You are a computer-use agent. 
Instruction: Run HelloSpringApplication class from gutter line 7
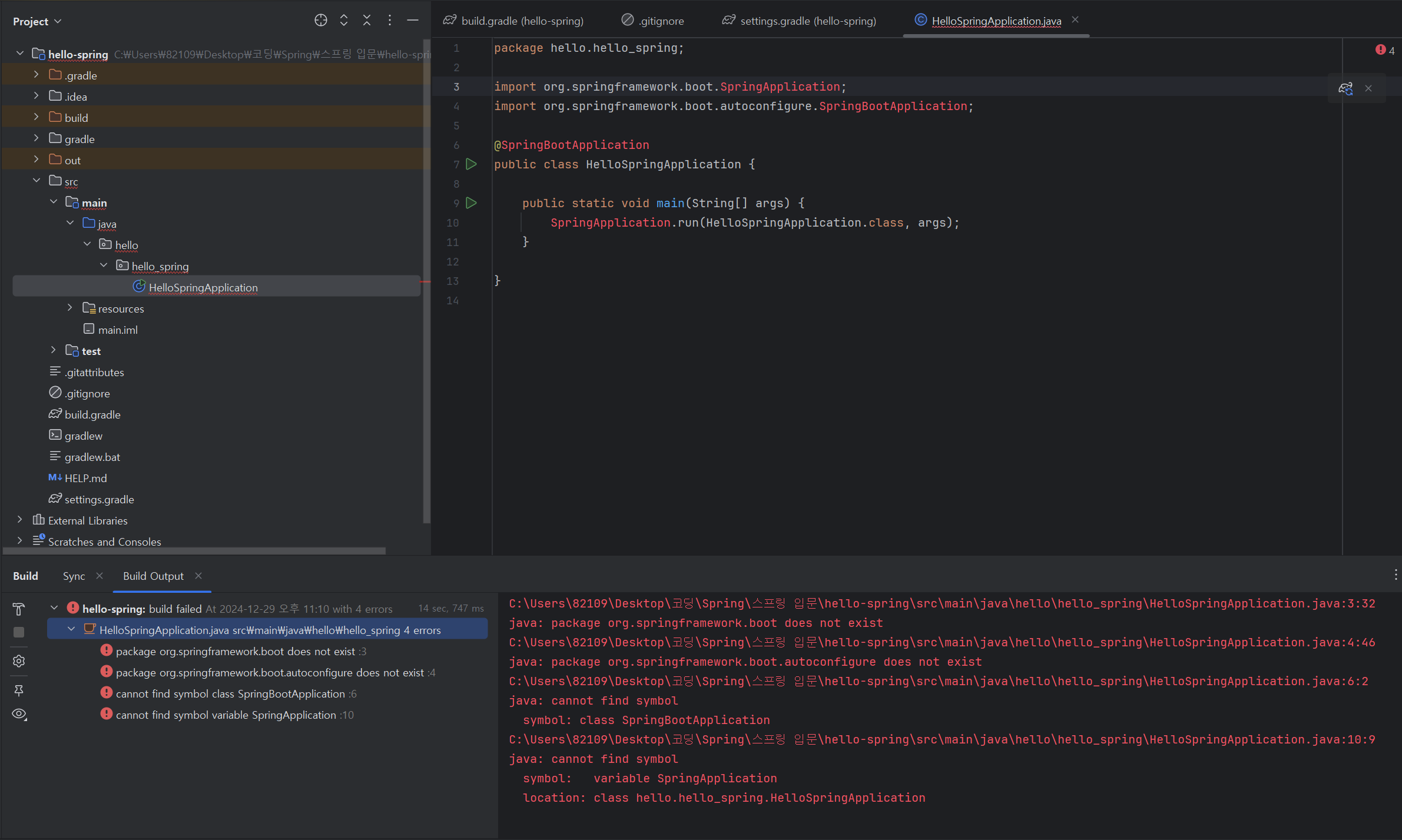[x=471, y=164]
